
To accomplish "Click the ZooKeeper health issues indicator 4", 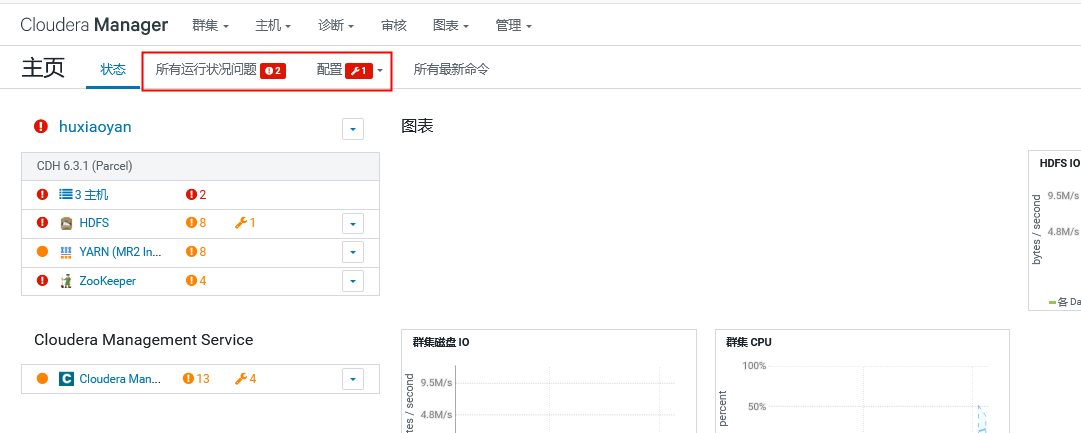I will (x=196, y=281).
